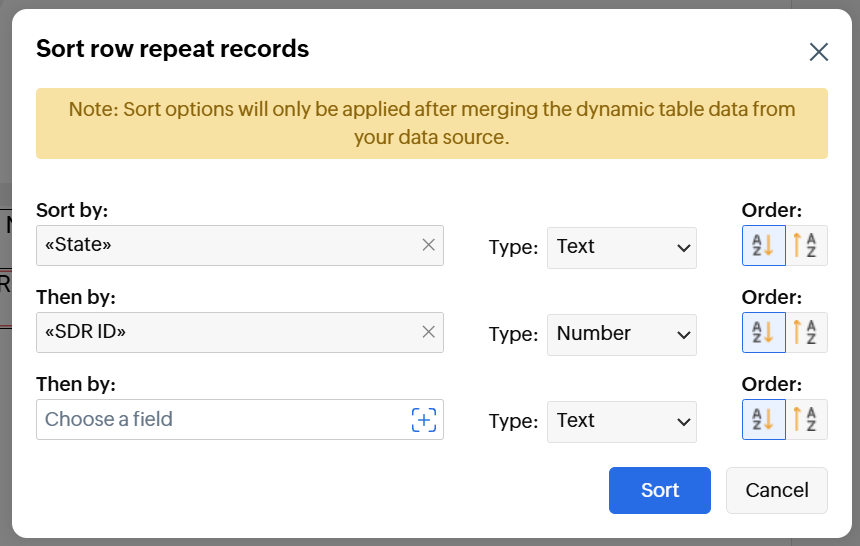This screenshot has width=860, height=546.
Task: Select up-arrow A-Z order for «SDR ID» row
Action: coord(806,333)
